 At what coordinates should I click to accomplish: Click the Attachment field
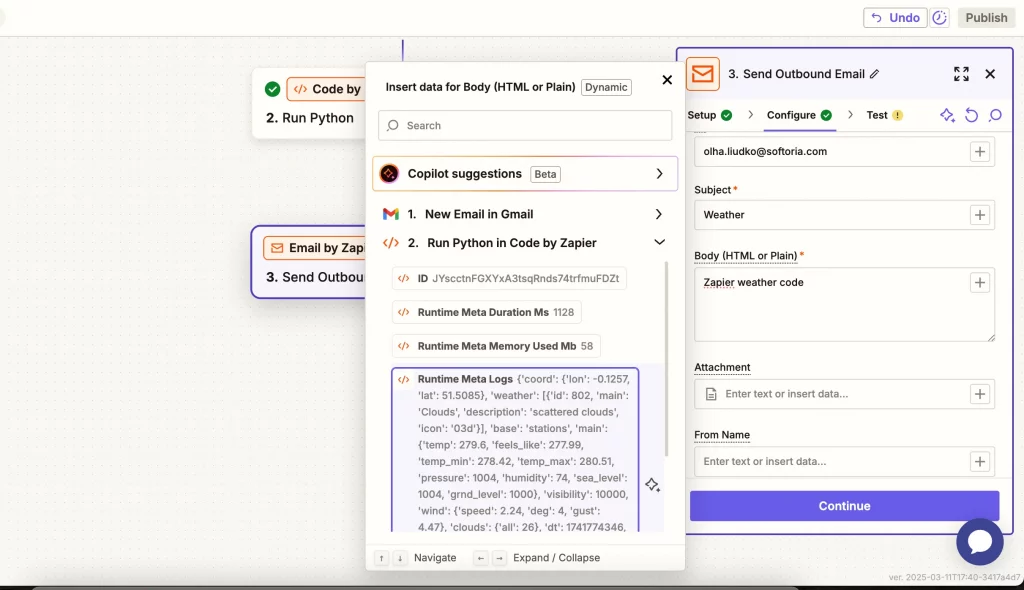point(844,394)
